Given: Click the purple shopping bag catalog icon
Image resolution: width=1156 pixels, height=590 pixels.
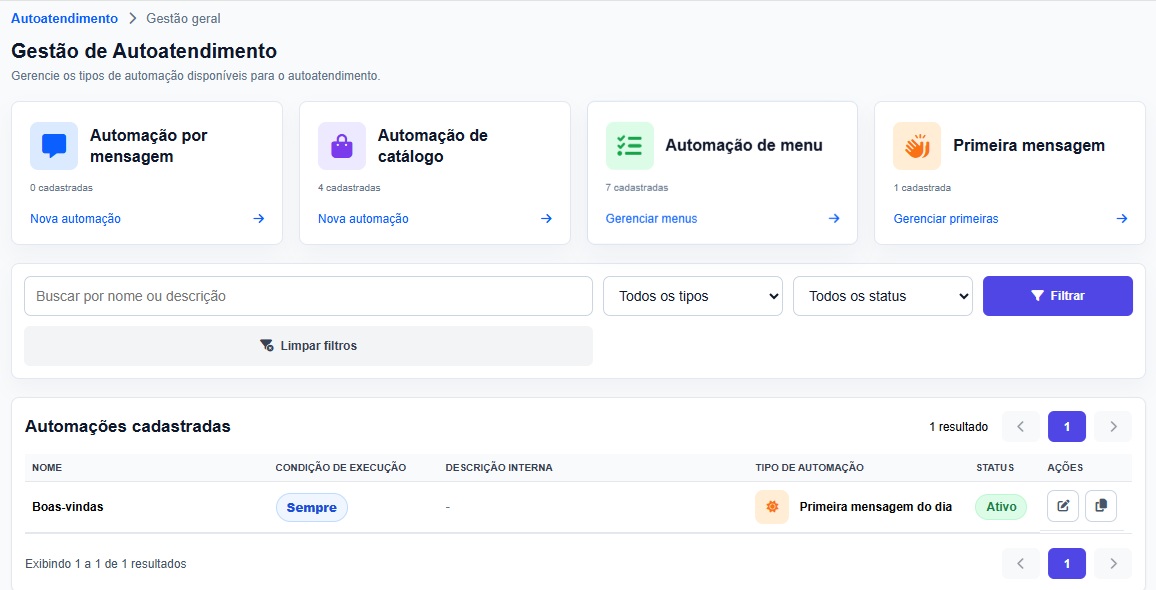Looking at the screenshot, I should 341,146.
